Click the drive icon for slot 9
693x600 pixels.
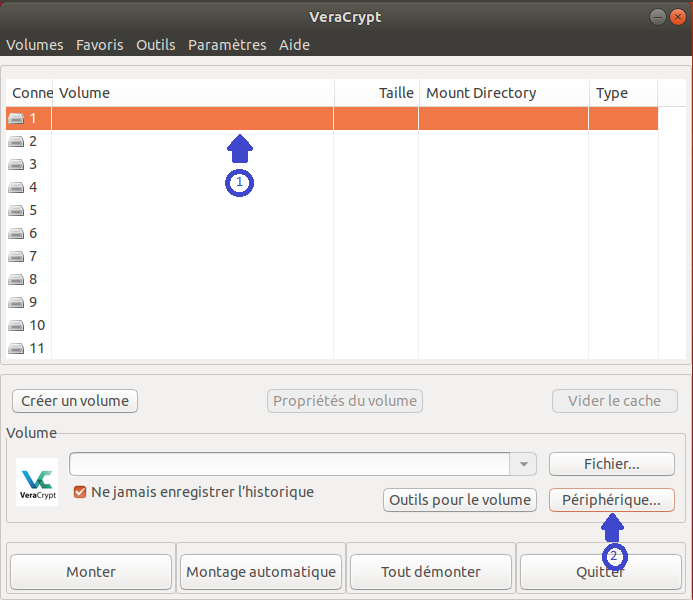(17, 303)
